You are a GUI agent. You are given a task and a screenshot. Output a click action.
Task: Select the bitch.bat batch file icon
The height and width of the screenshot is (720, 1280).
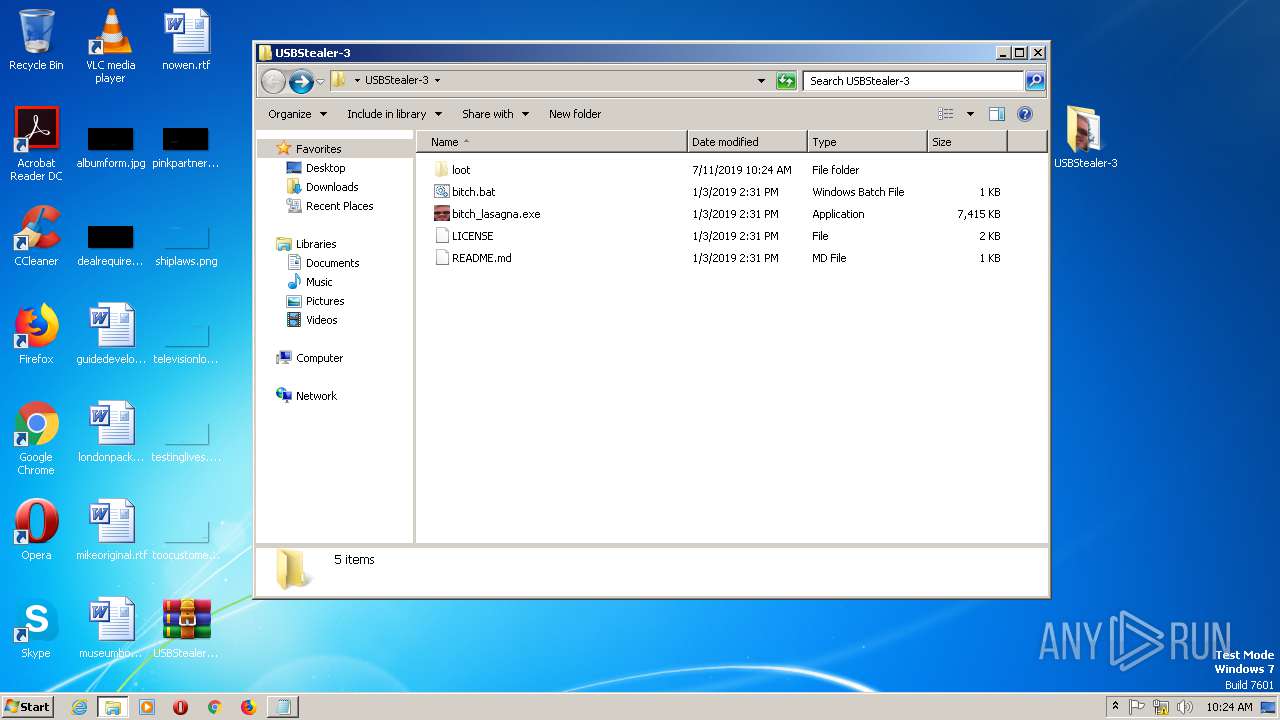(442, 192)
